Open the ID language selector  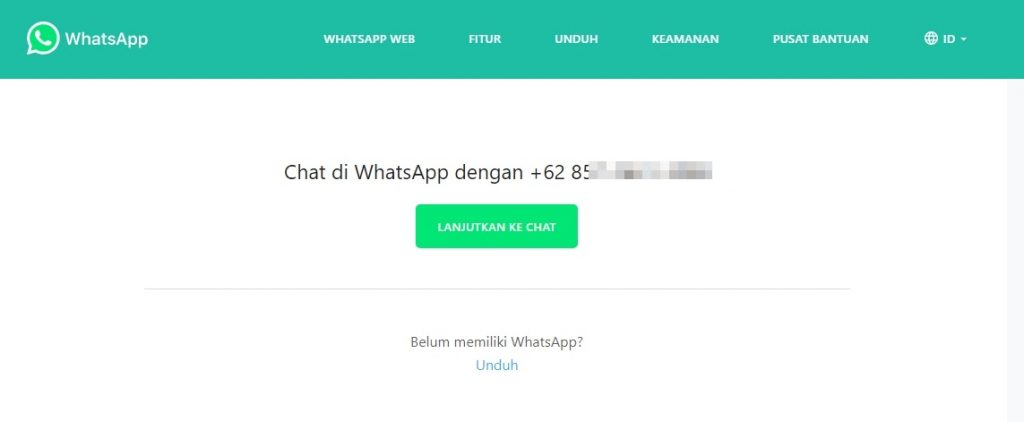[945, 39]
